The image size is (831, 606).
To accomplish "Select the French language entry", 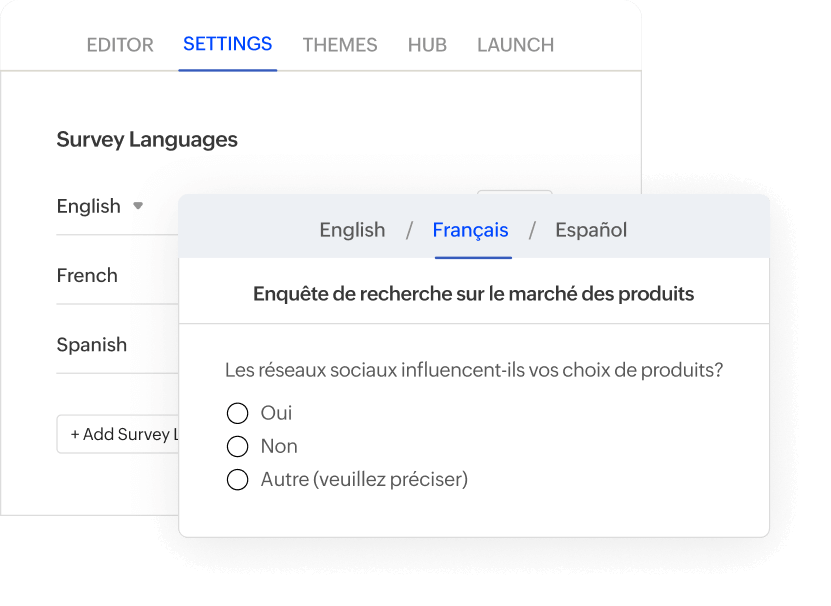I will point(87,275).
